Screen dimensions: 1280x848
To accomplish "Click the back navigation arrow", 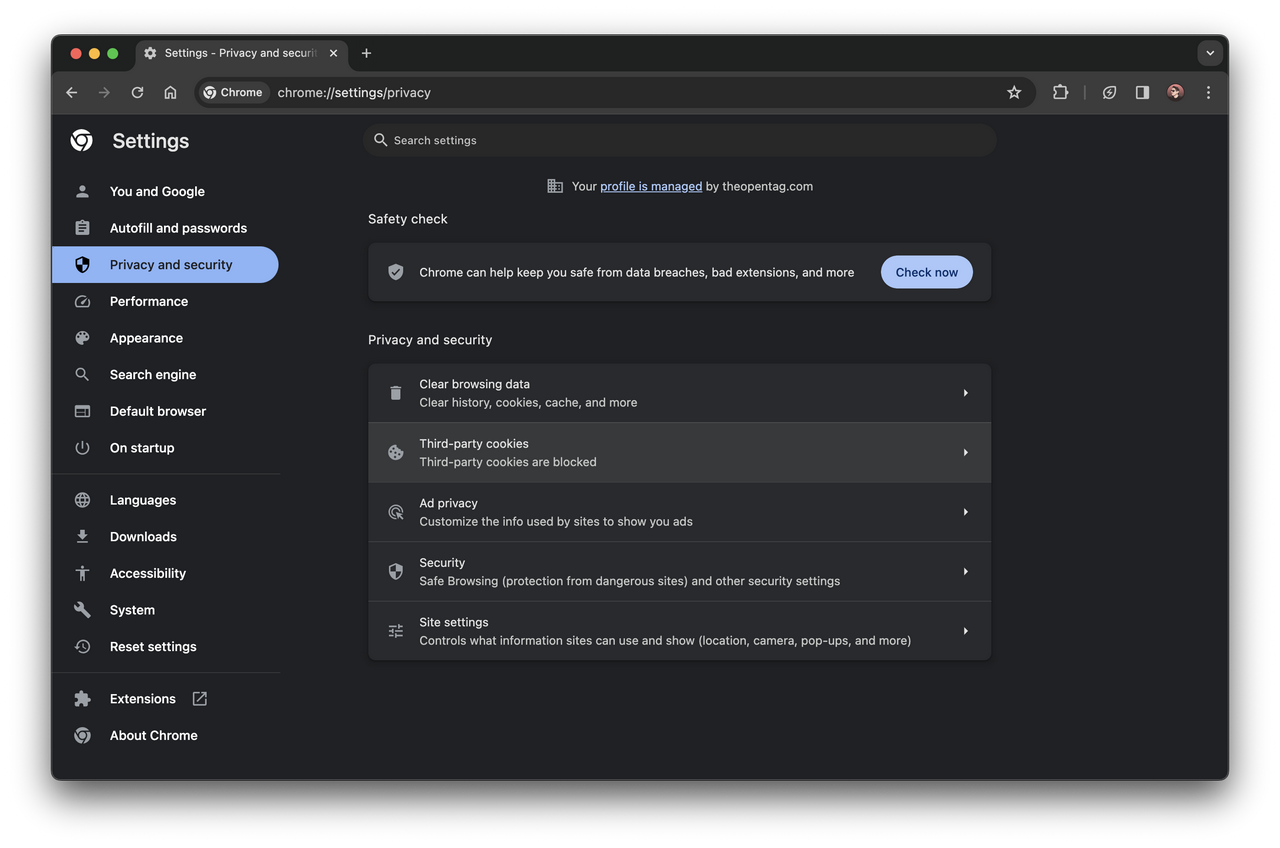I will 72,92.
